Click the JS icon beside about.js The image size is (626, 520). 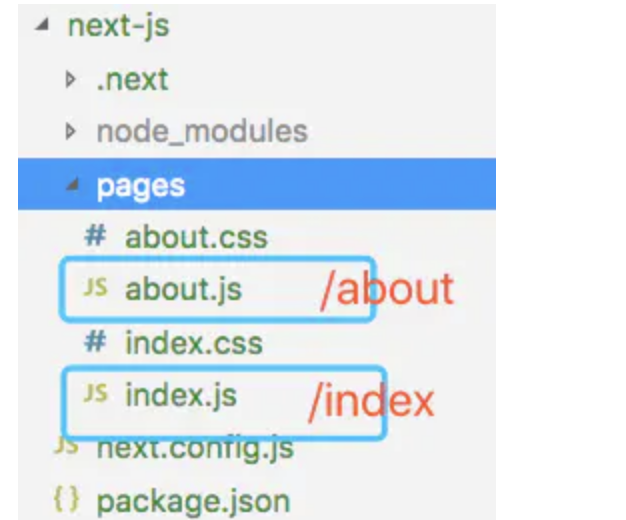point(96,289)
